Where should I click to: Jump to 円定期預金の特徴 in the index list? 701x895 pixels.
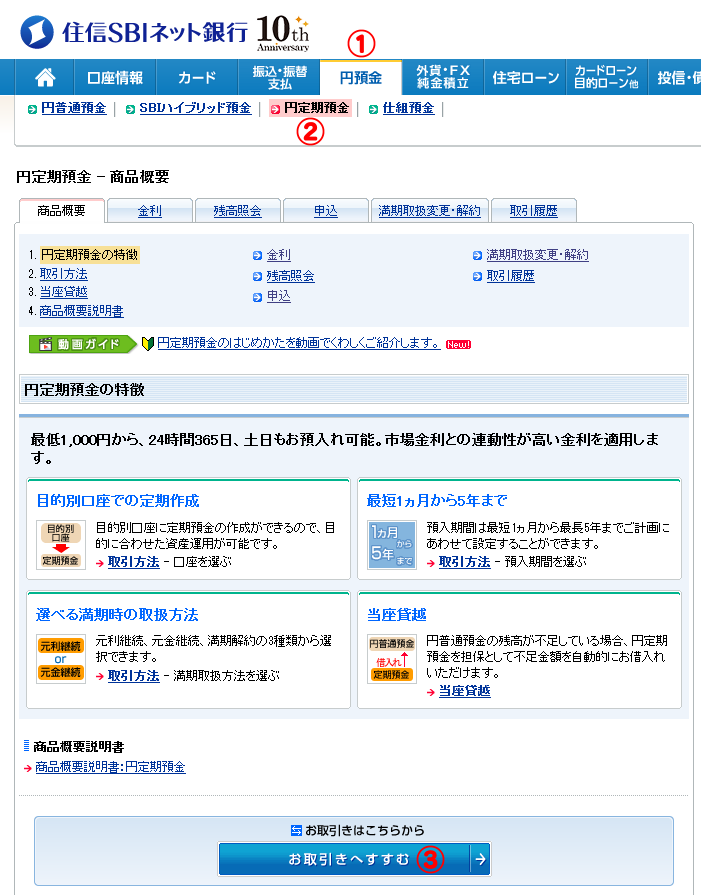[90, 255]
